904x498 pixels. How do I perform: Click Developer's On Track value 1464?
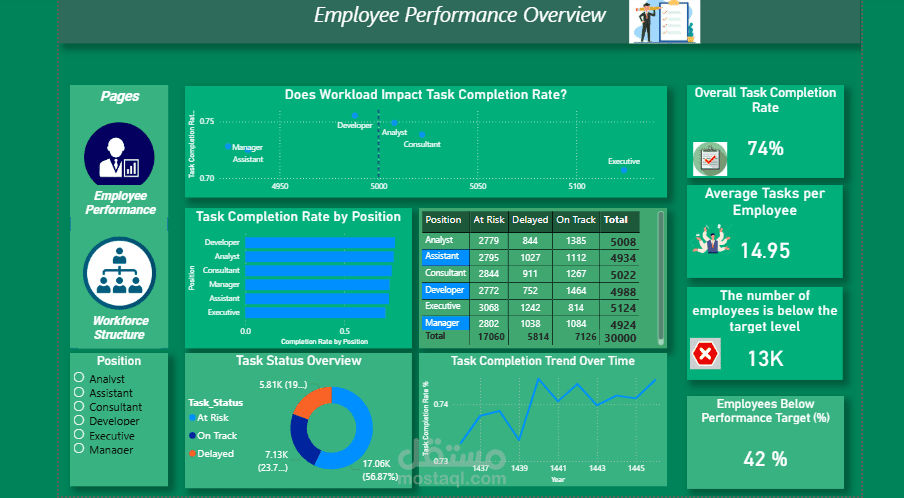[x=575, y=290]
